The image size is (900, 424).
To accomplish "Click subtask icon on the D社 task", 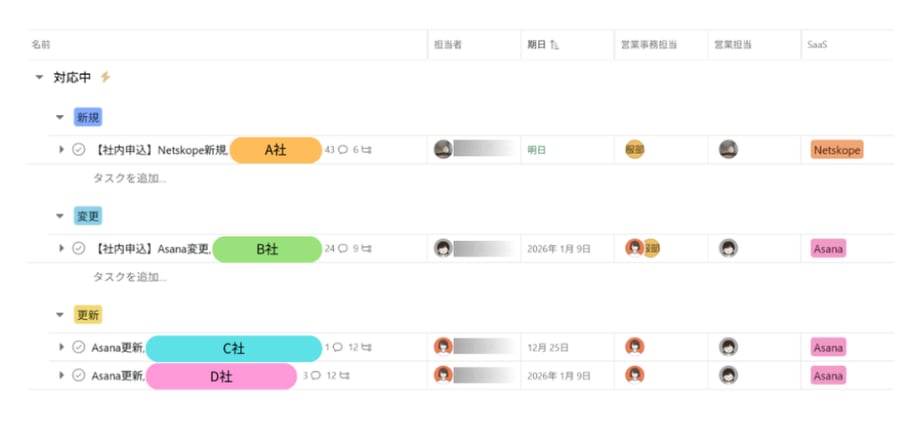I will tap(344, 376).
